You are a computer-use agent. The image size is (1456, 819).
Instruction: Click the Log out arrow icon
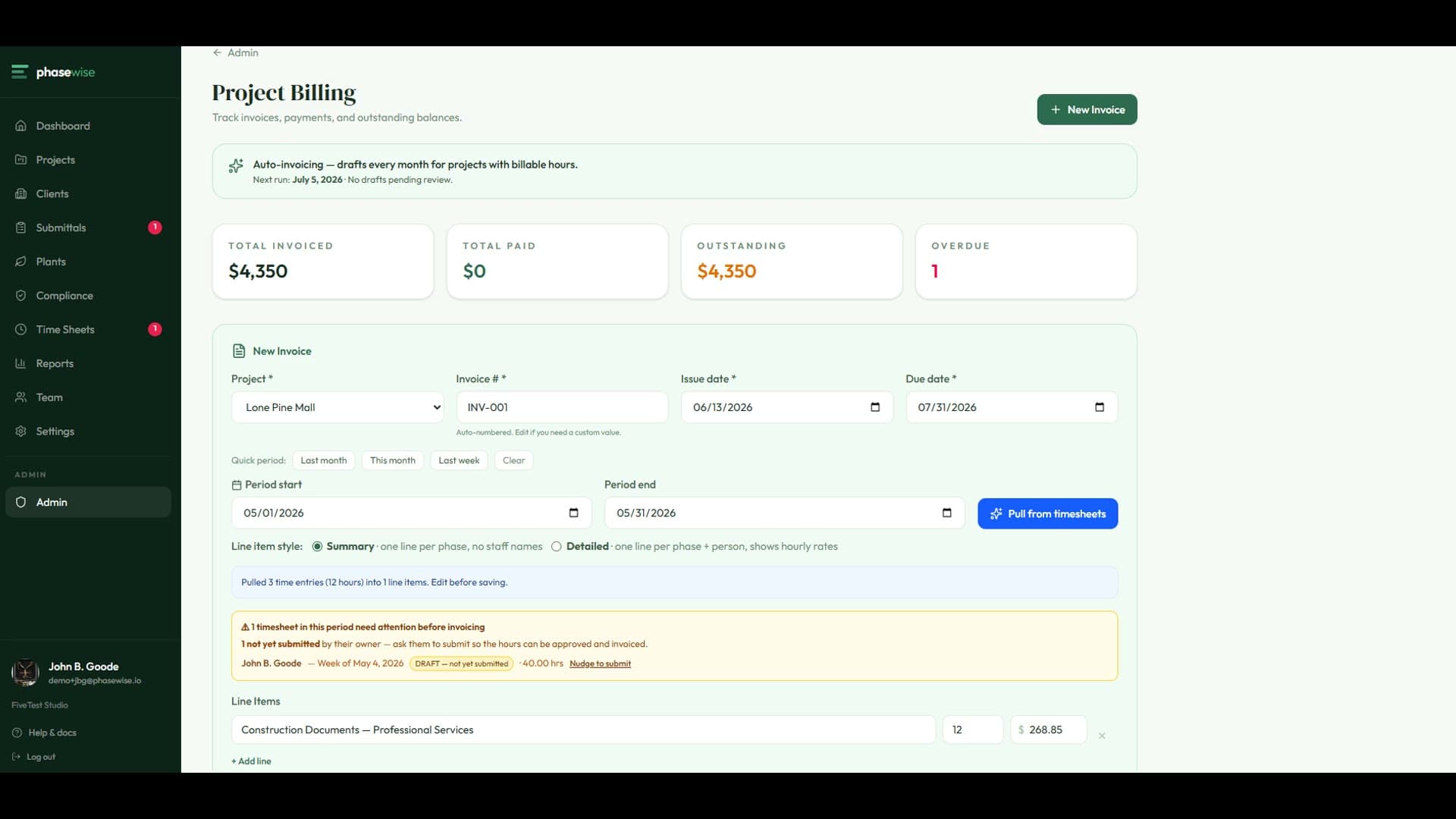16,757
